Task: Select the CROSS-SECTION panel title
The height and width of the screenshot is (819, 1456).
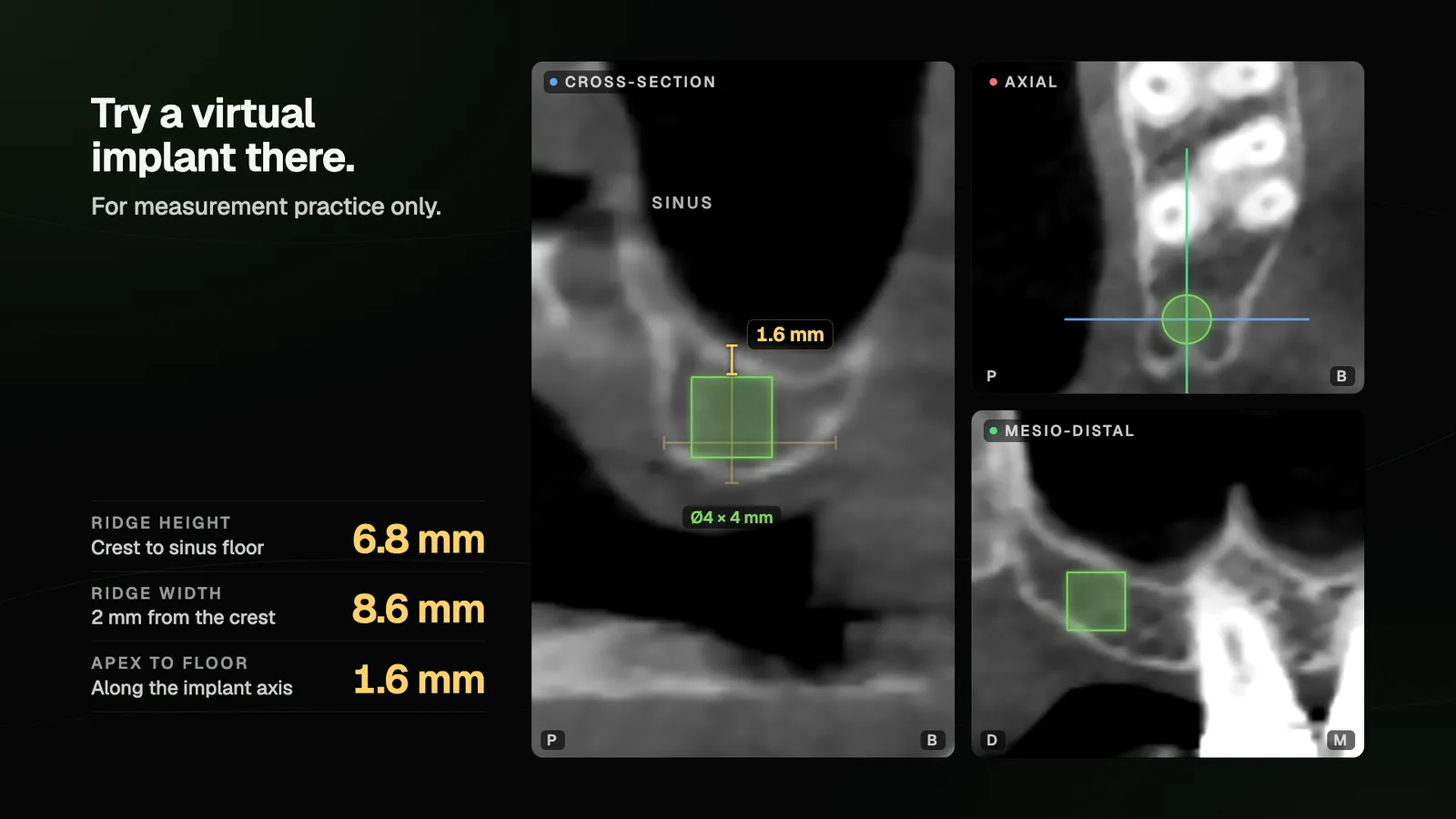Action: point(641,82)
